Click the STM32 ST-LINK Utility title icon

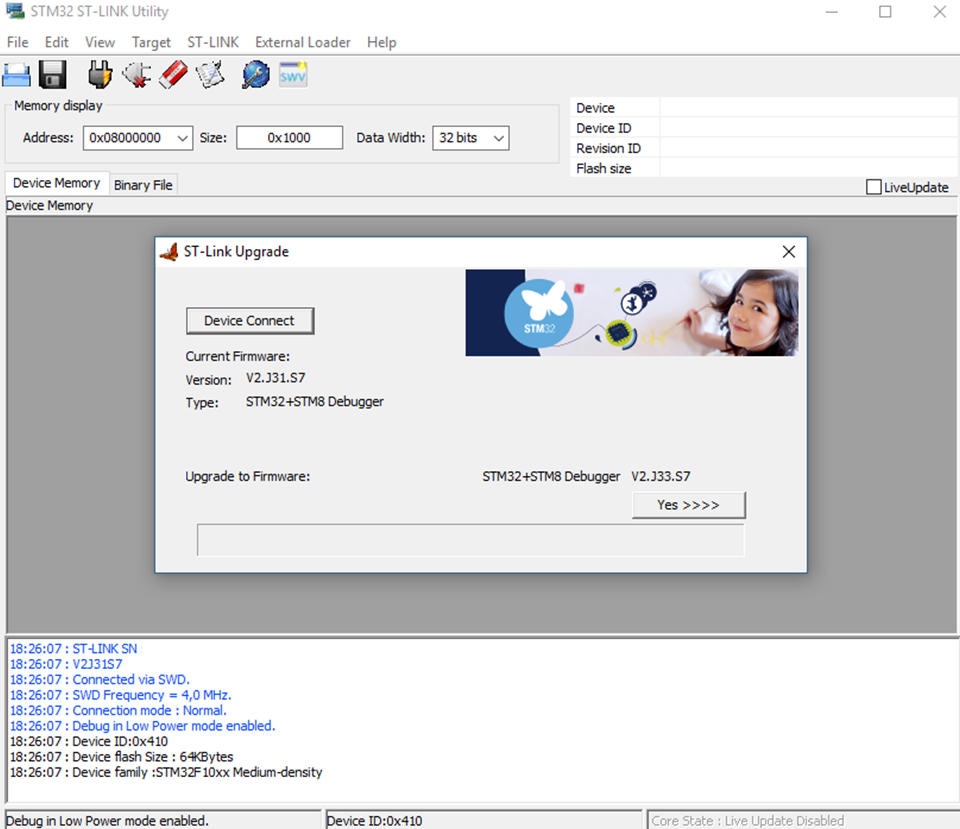click(x=15, y=11)
